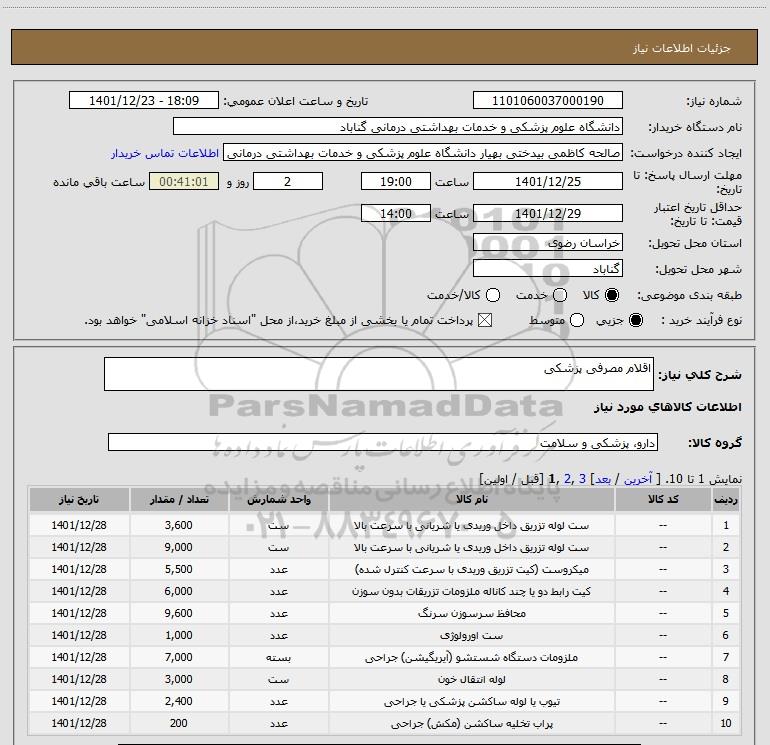The height and width of the screenshot is (745, 770).
Task: Open page 3 of the items list
Action: click(x=582, y=478)
